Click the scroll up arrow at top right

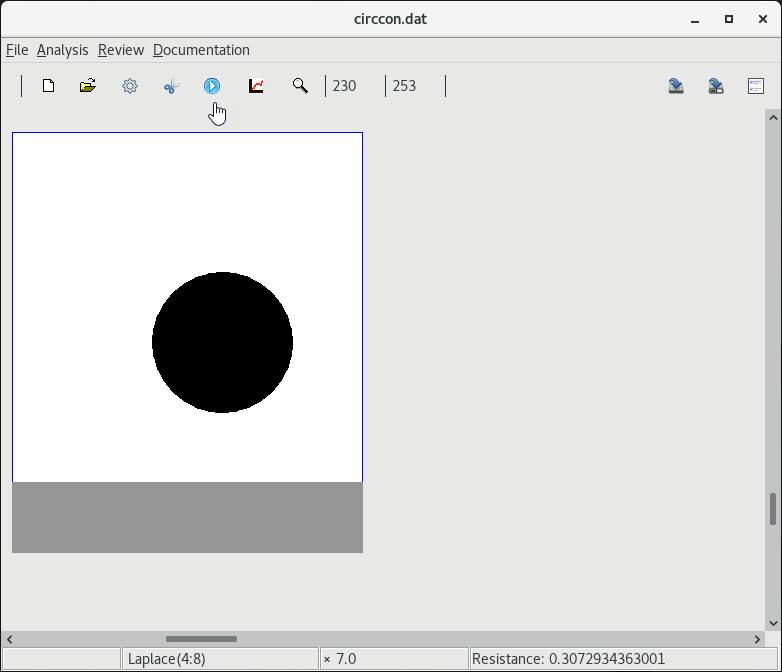(x=773, y=118)
